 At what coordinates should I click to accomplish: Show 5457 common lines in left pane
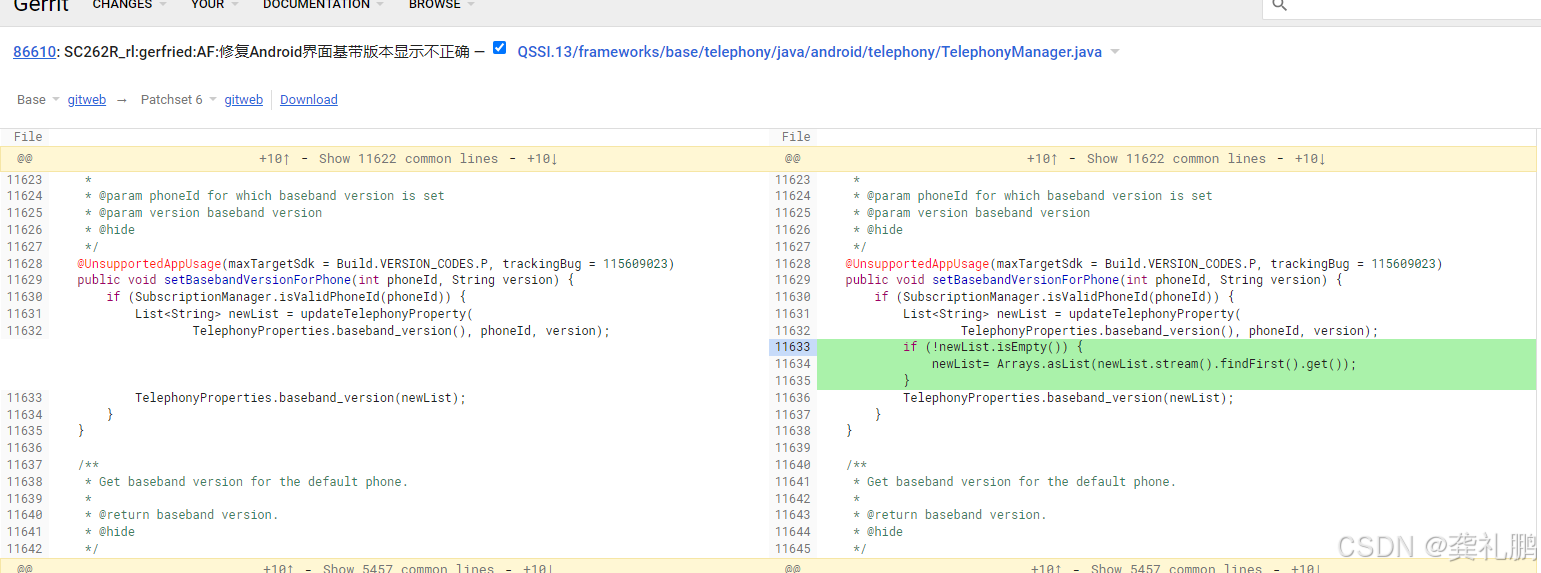(408, 568)
